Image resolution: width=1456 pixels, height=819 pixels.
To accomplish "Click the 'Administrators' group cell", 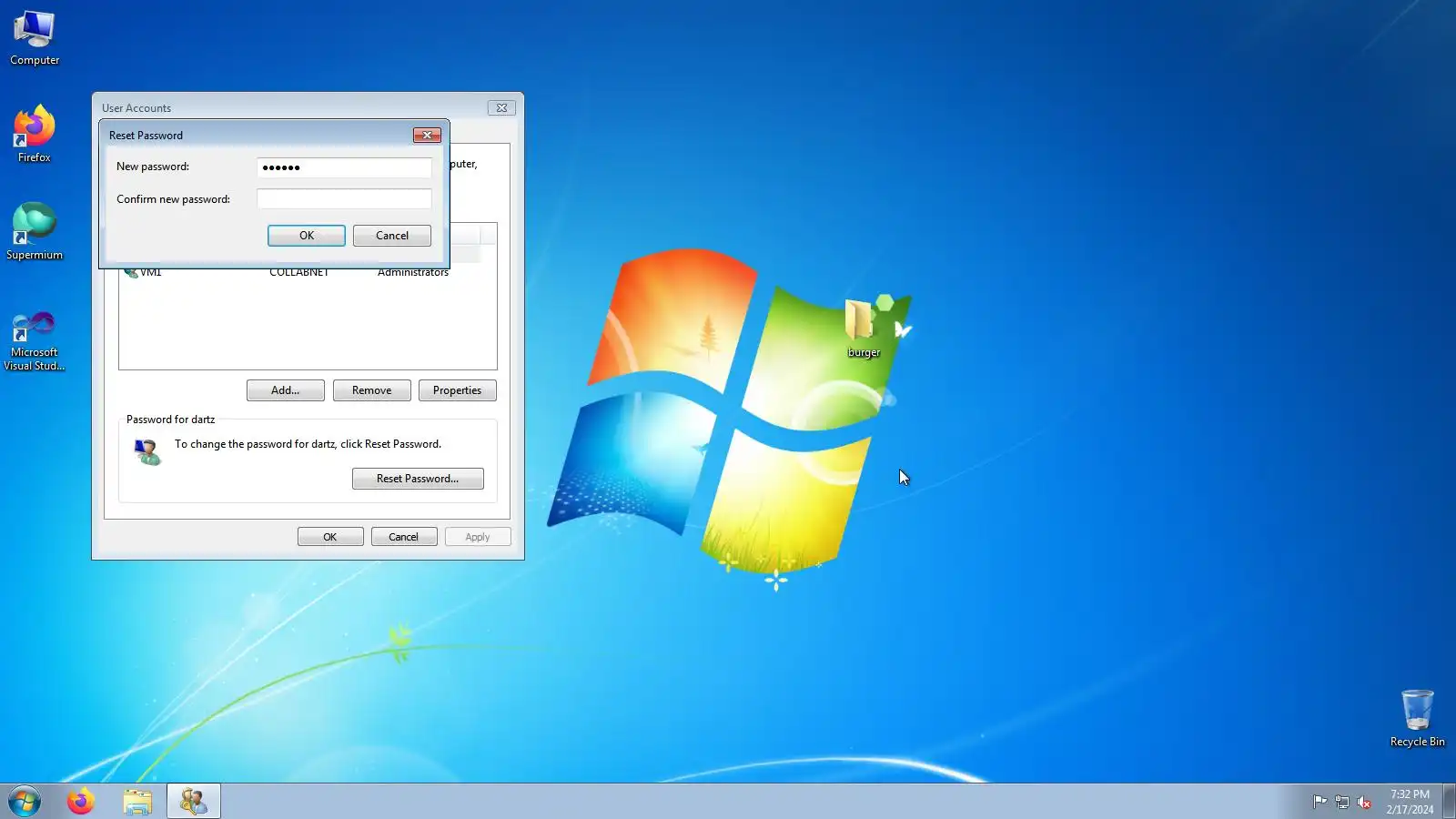I will point(413,272).
